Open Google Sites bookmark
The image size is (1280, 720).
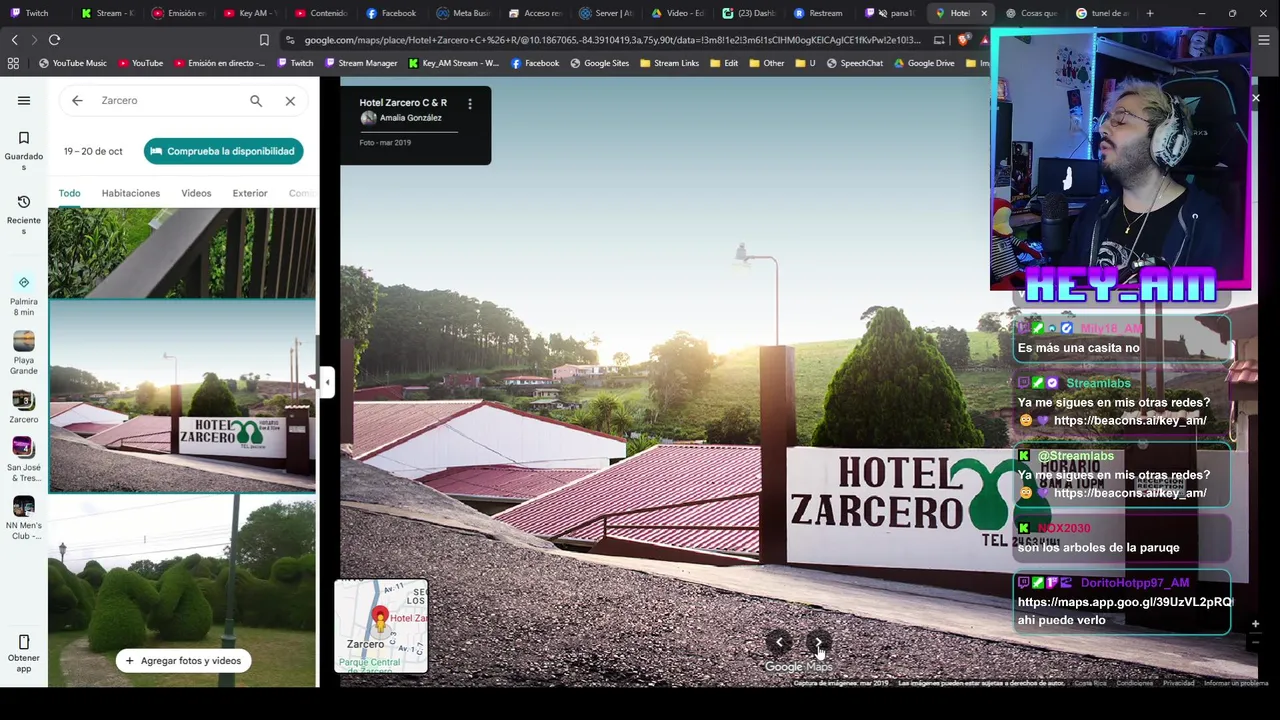600,63
